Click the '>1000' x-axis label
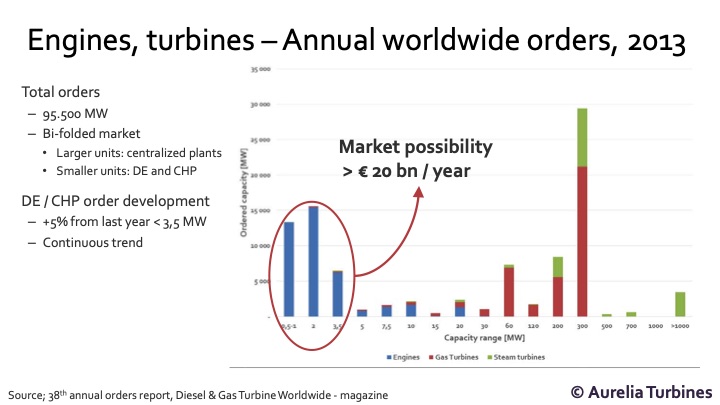Image resolution: width=720 pixels, height=405 pixels. 680,326
